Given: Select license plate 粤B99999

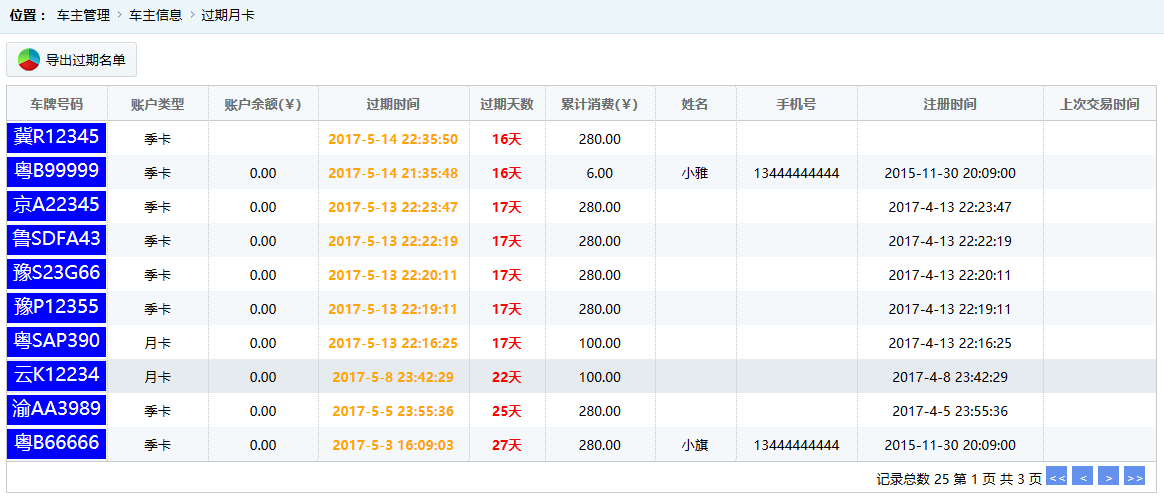Looking at the screenshot, I should 56,172.
